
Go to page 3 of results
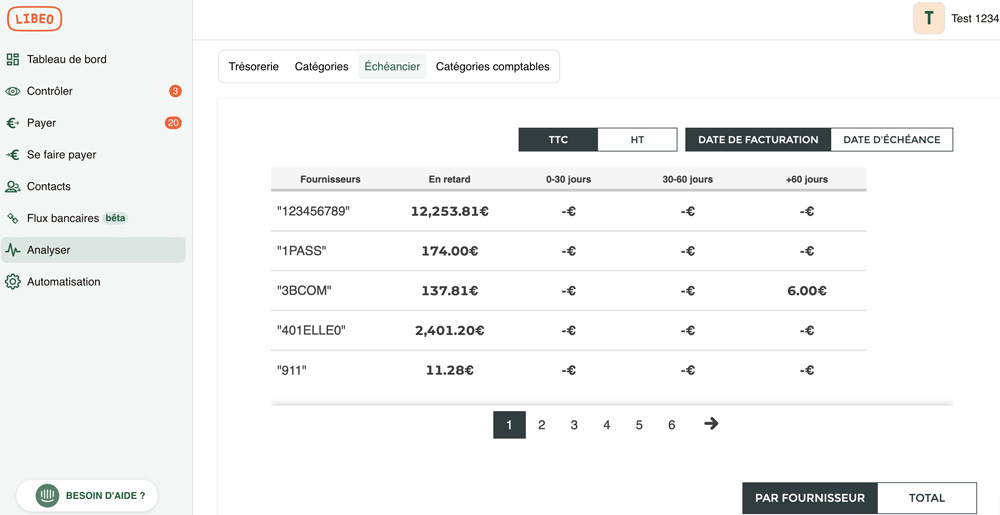574,425
